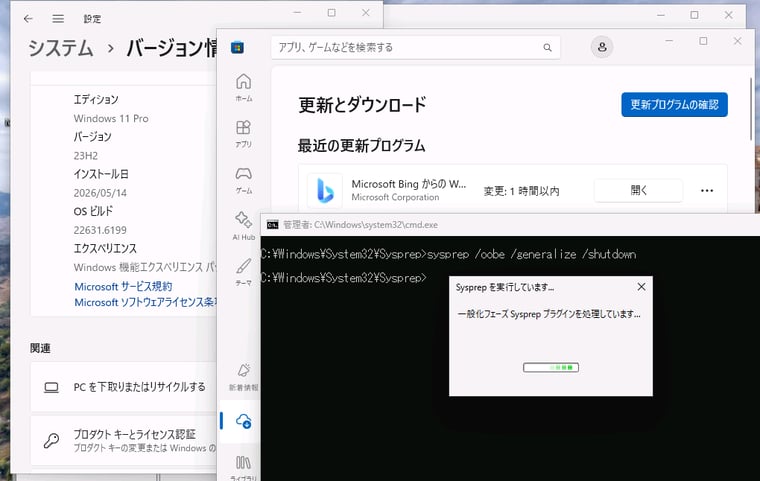Viewport: 760px width, 481px height.
Task: Click the laptop icon for PC recycle
Action: tap(51, 387)
